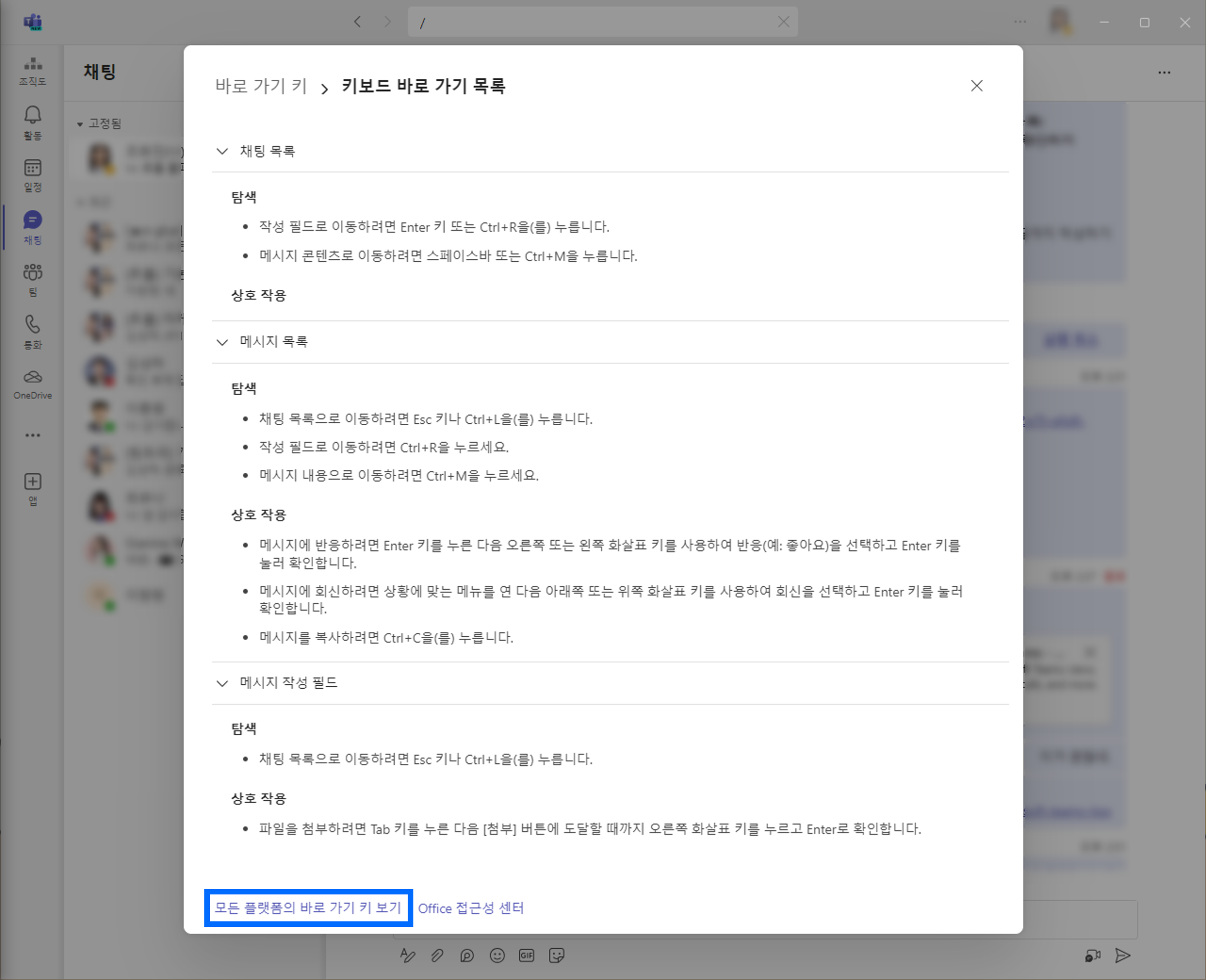Collapse the 채팅 목록 section
The image size is (1206, 980).
point(222,151)
